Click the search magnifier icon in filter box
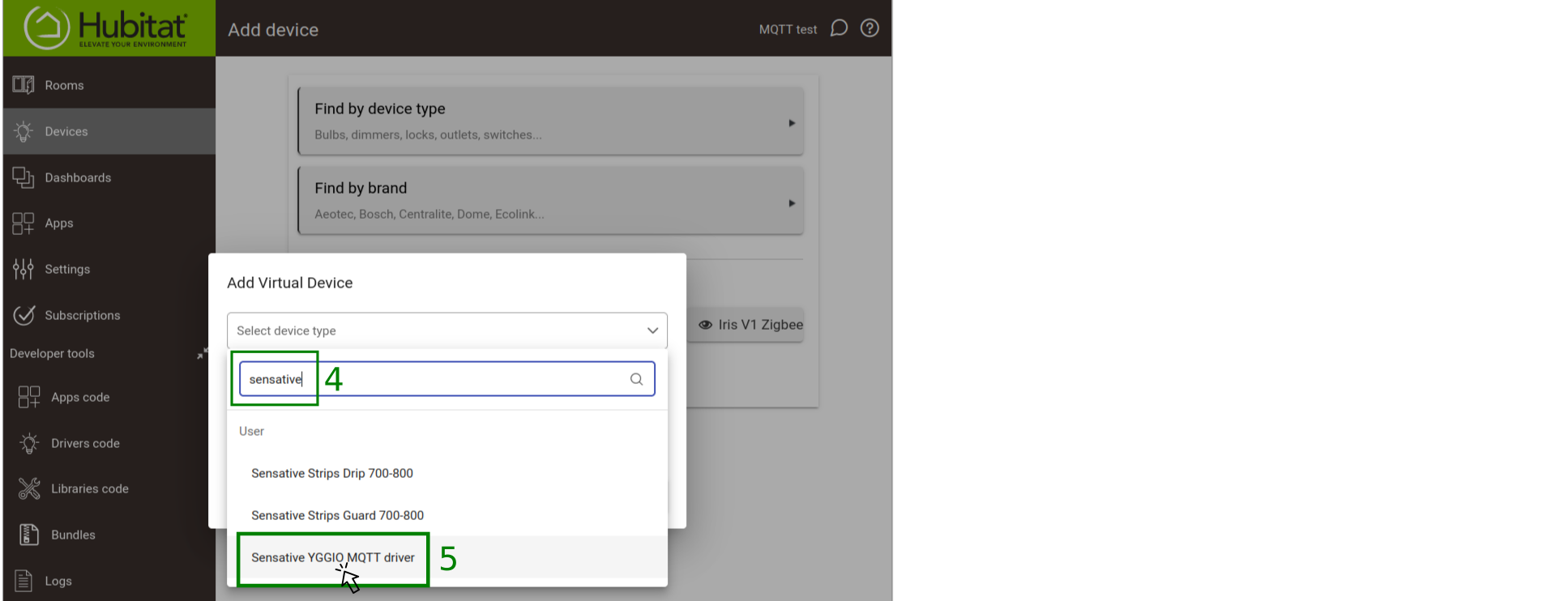This screenshot has width=1568, height=601. (637, 379)
